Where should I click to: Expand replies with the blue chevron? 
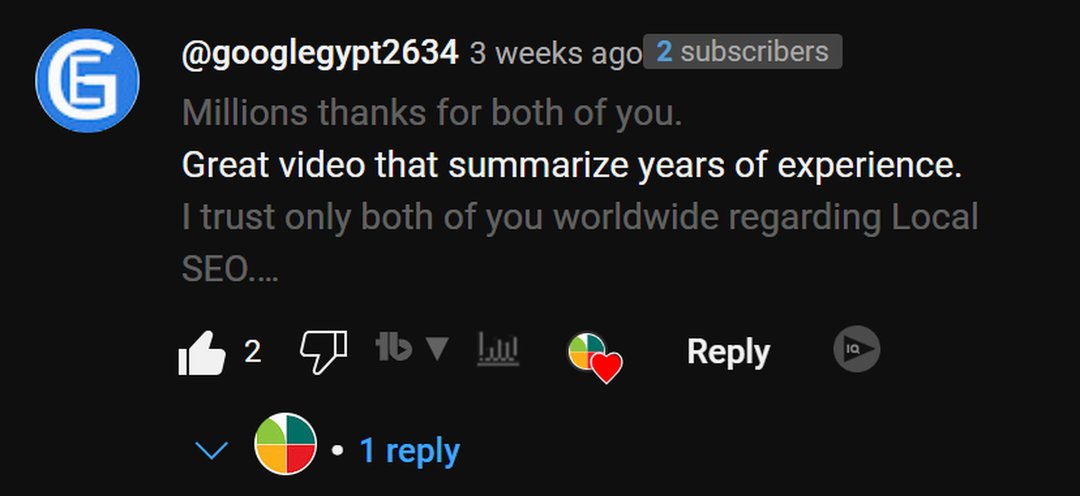click(x=211, y=451)
